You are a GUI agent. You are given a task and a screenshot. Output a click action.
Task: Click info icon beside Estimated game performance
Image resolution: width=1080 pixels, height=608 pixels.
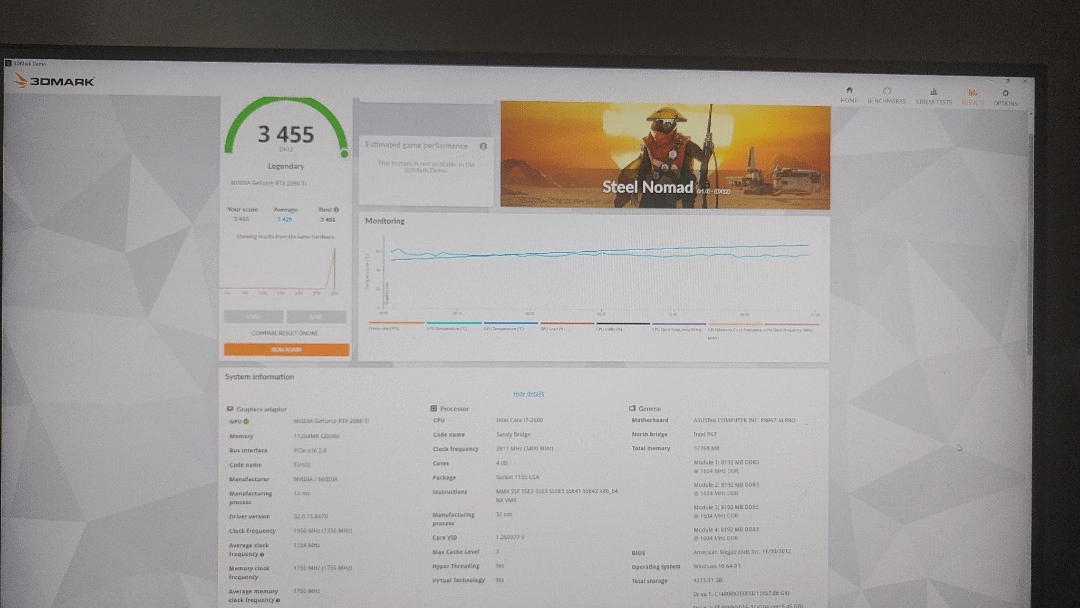click(x=483, y=146)
